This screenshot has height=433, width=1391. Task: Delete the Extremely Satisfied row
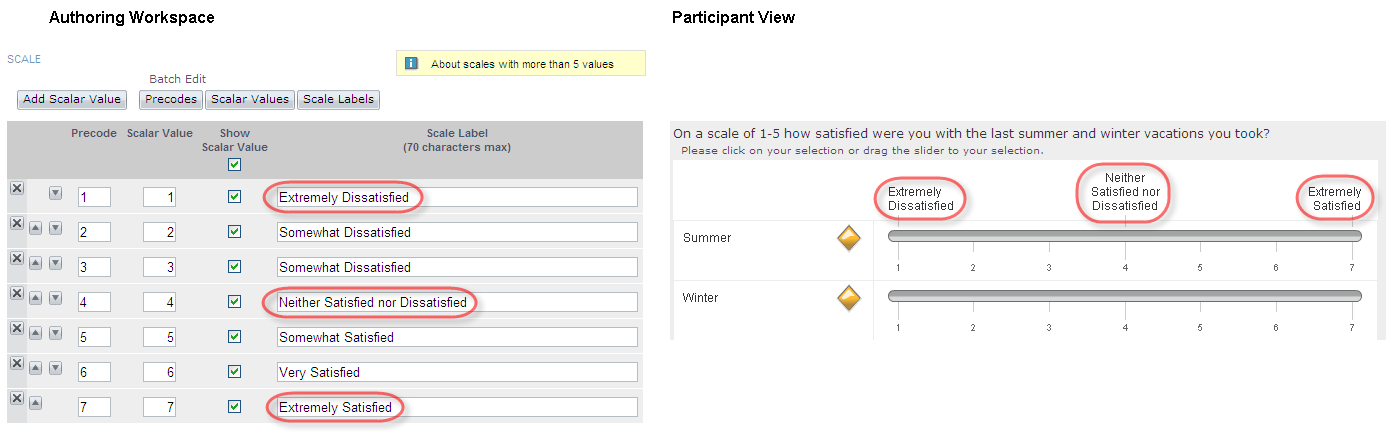[x=16, y=398]
